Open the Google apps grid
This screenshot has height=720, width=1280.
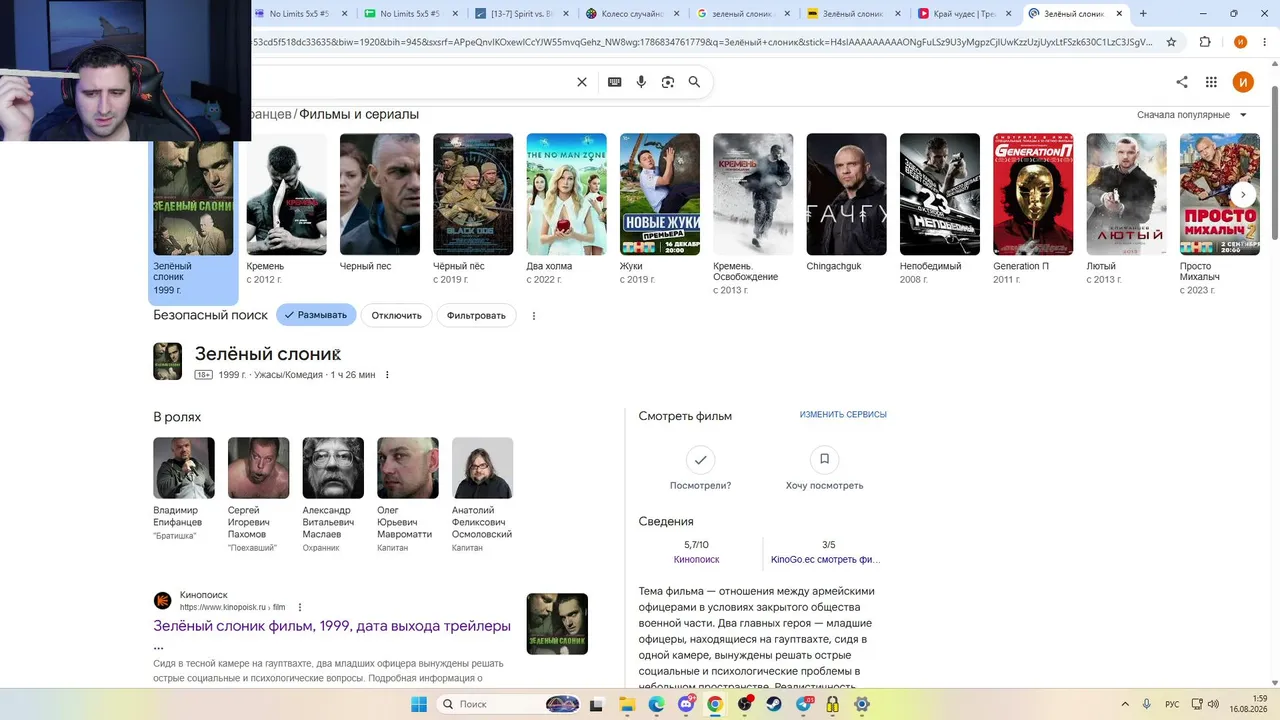[x=1211, y=82]
